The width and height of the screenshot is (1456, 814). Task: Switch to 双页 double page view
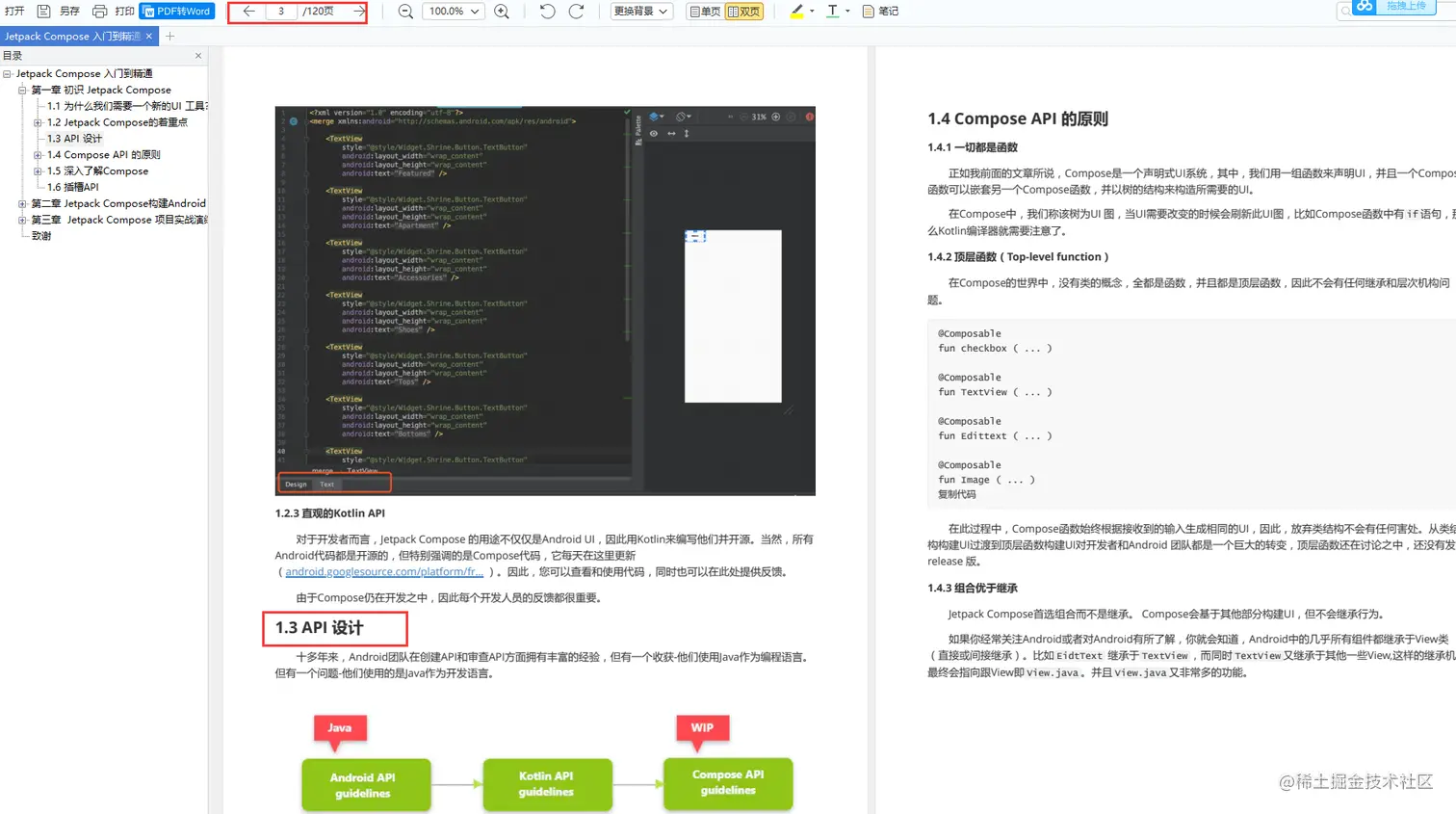(743, 12)
